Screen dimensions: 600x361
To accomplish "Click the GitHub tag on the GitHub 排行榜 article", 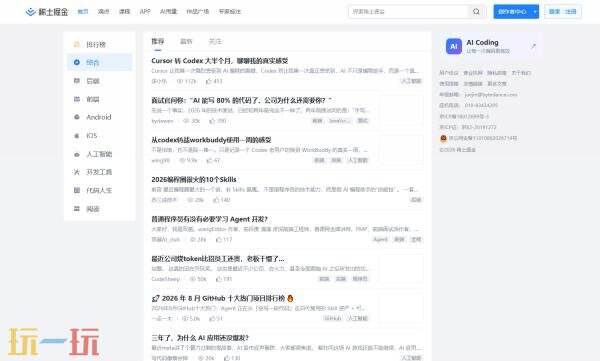I will (333, 319).
